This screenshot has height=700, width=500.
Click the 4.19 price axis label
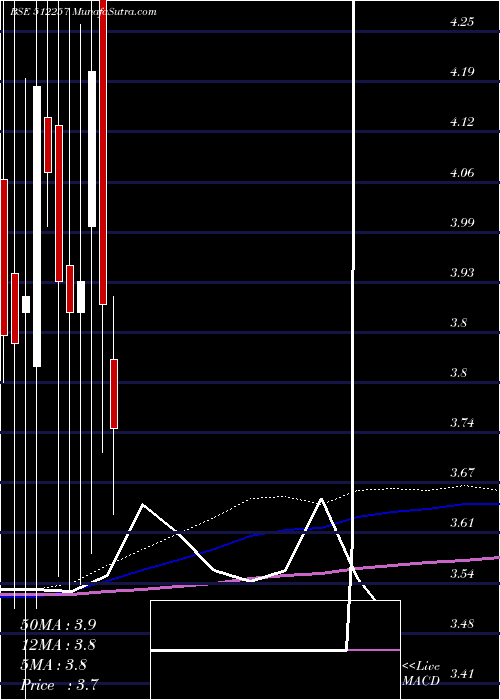[462, 72]
